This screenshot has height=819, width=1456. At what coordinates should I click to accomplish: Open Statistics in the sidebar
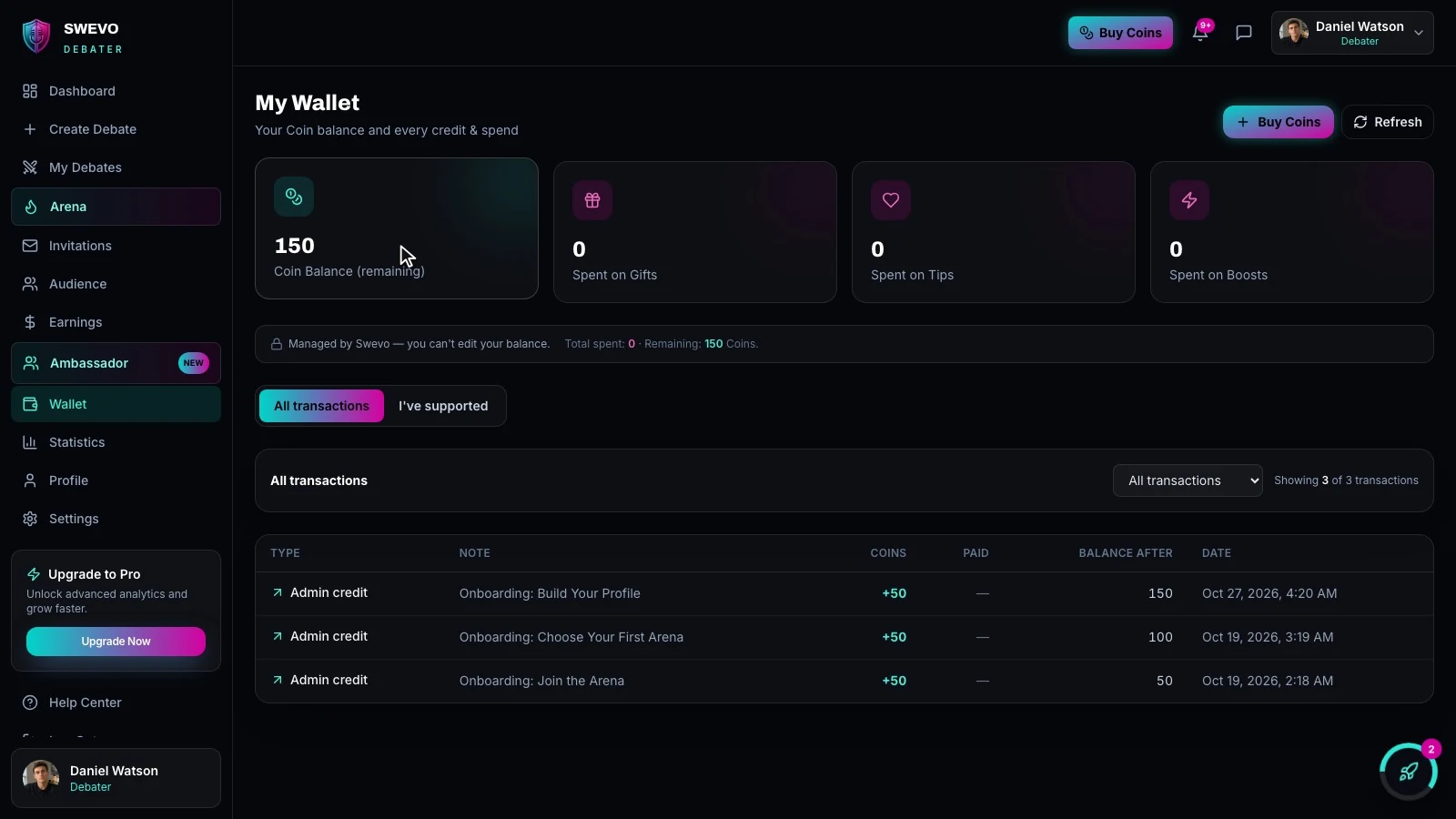pyautogui.click(x=116, y=442)
